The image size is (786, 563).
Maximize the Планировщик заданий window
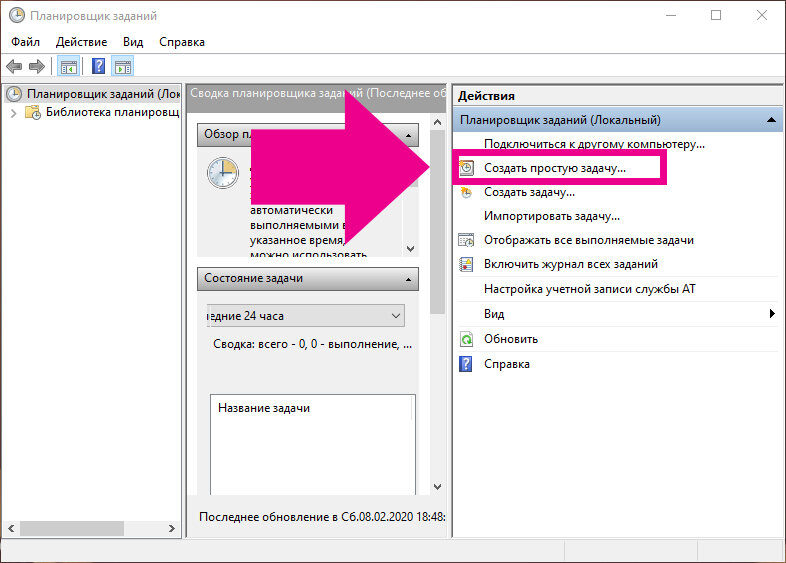[716, 16]
